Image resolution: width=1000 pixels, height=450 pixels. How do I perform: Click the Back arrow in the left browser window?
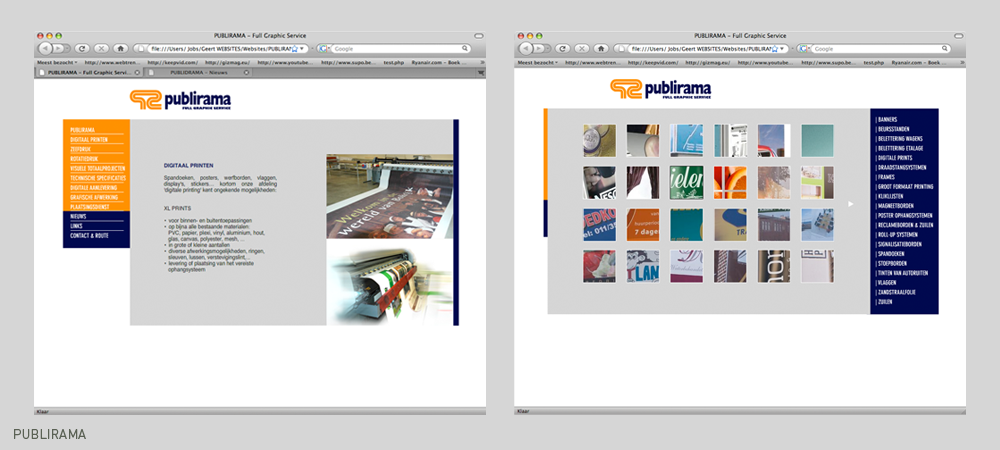point(46,48)
